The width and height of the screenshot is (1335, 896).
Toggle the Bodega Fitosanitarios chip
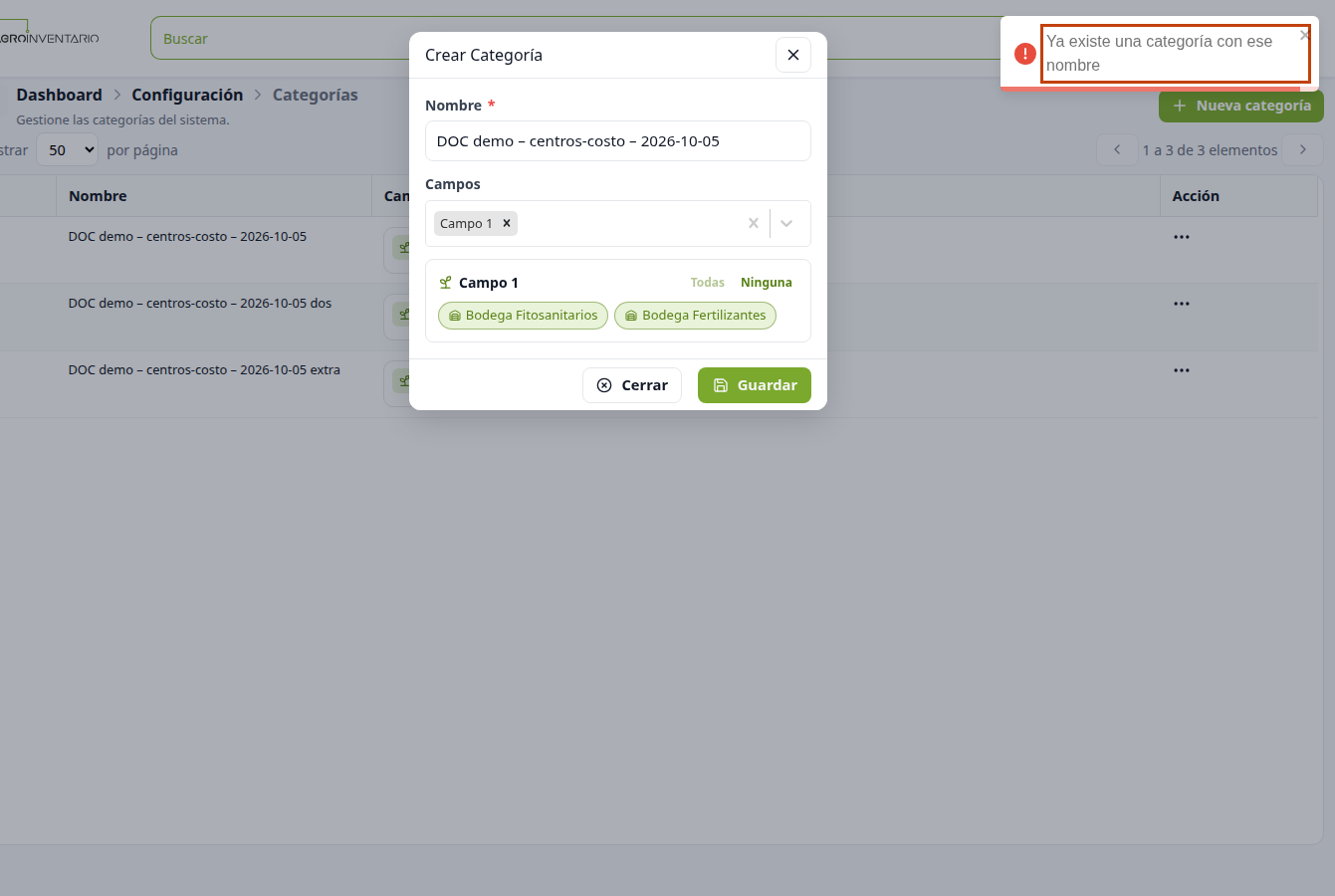pos(523,316)
